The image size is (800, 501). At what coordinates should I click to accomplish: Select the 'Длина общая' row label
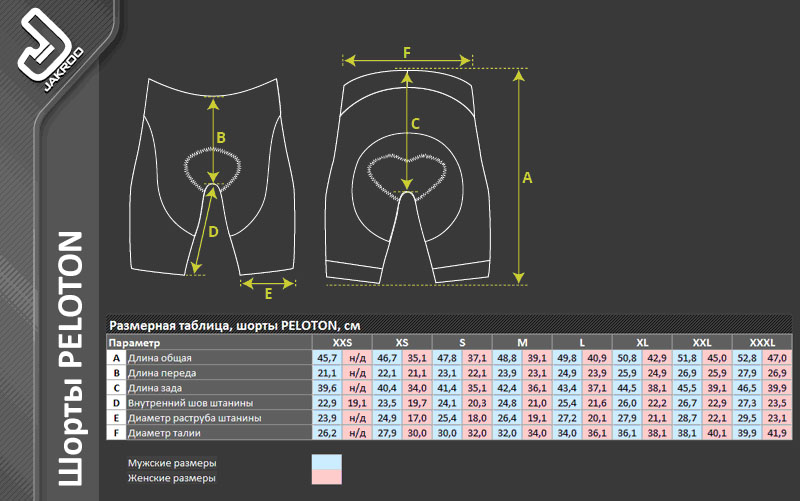coord(160,358)
